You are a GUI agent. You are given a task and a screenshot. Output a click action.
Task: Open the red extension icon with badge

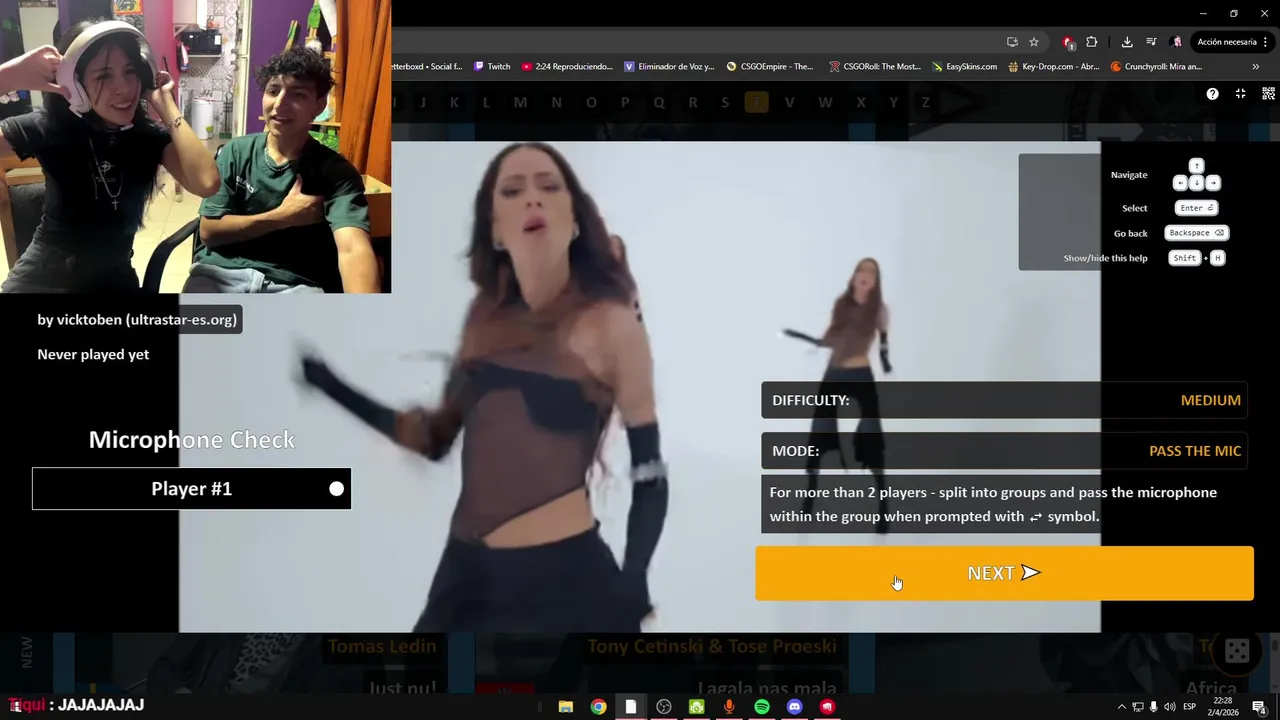[x=1068, y=42]
